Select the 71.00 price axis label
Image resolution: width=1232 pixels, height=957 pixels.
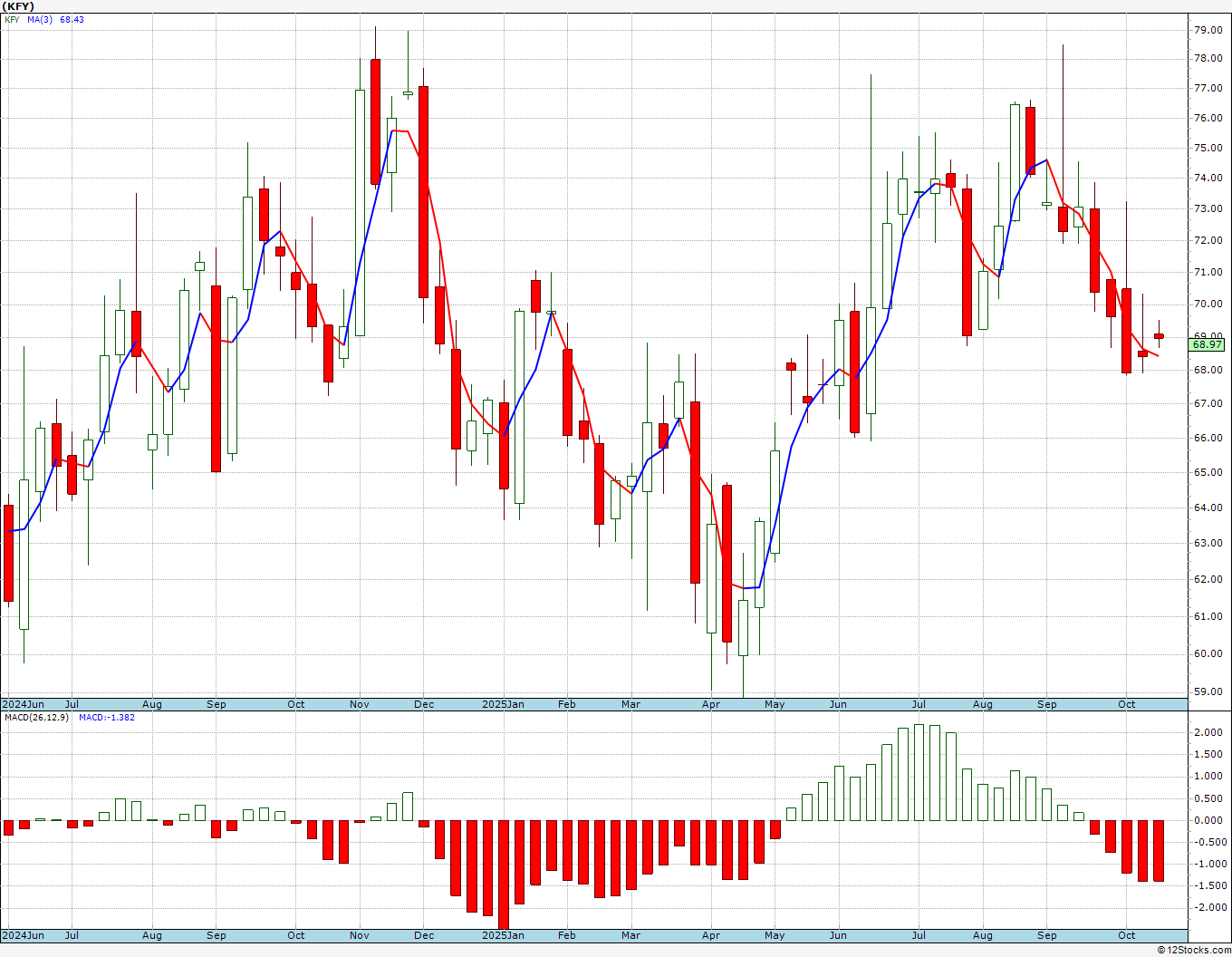point(1208,272)
